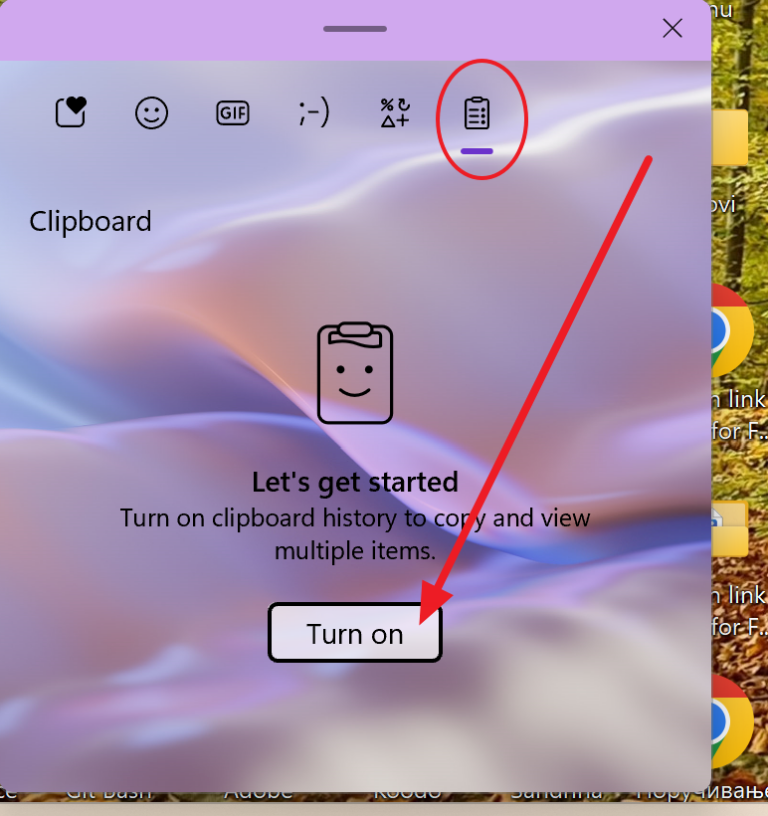The image size is (768, 816).
Task: Click the drag handle bar on the panel
Action: tap(355, 29)
